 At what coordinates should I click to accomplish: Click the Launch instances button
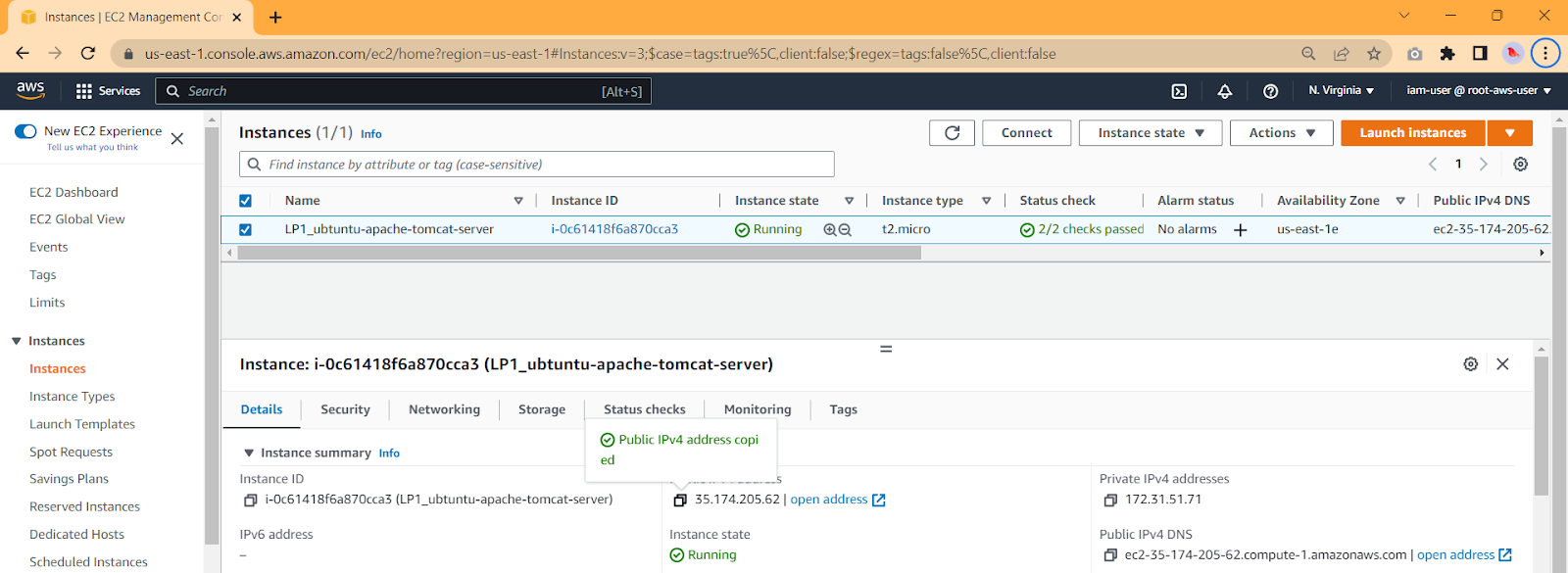pos(1413,133)
